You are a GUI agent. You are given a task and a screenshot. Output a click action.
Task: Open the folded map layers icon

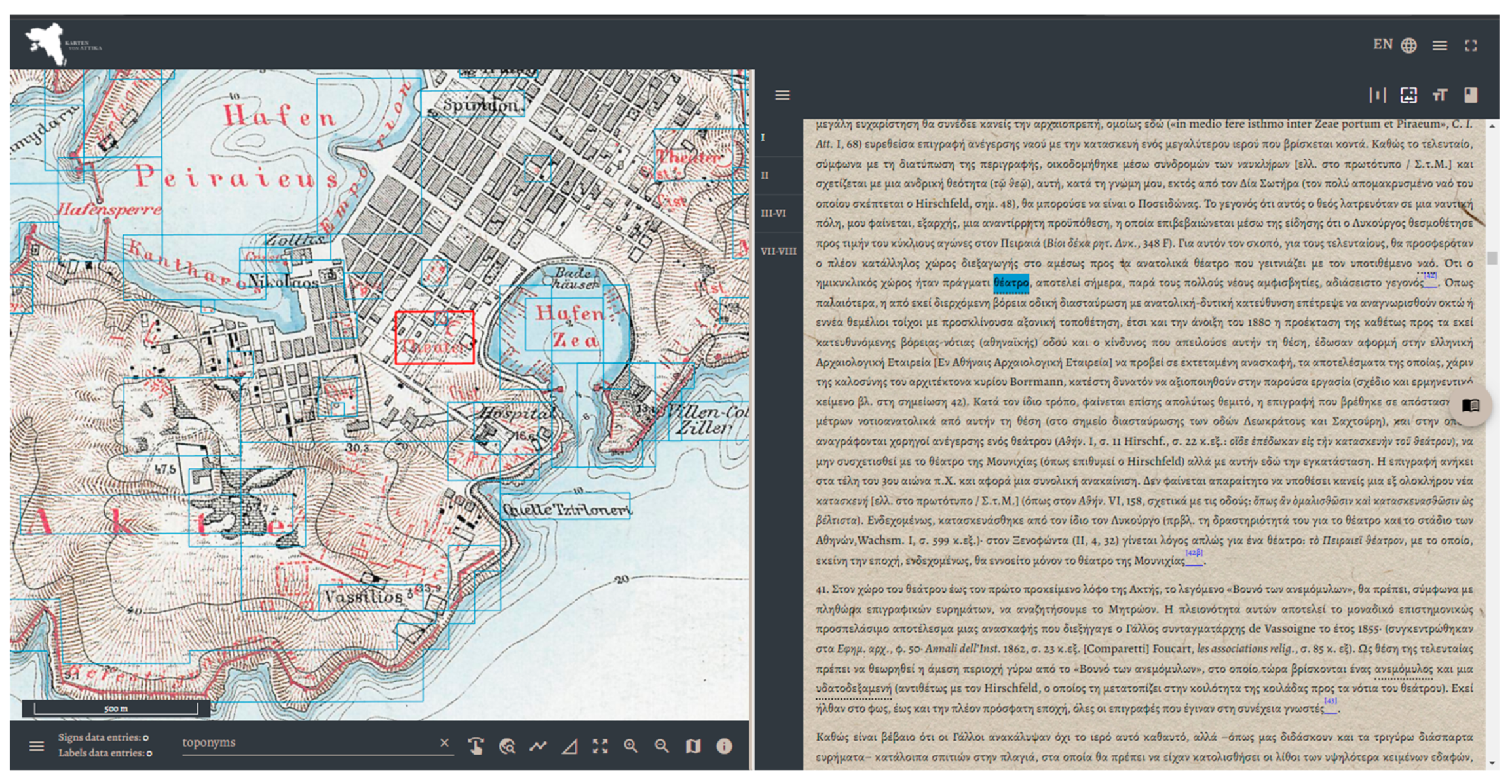point(693,746)
